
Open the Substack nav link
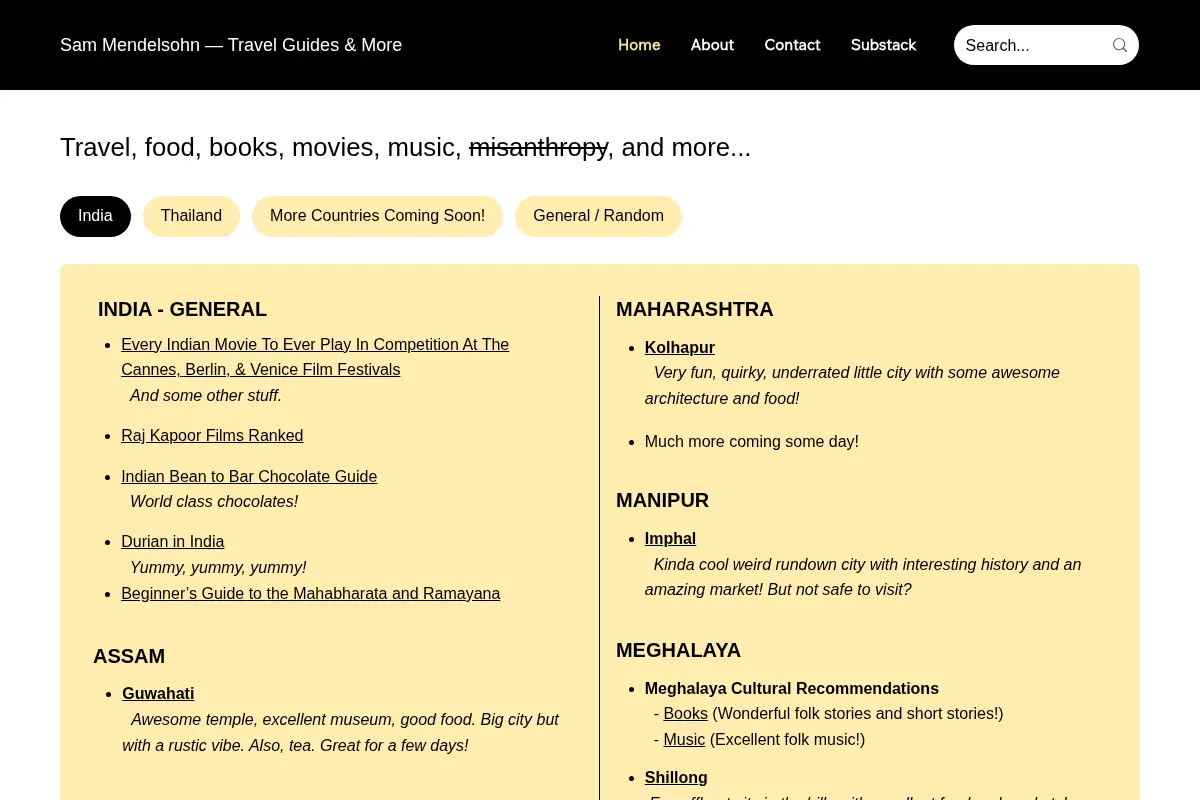(883, 45)
